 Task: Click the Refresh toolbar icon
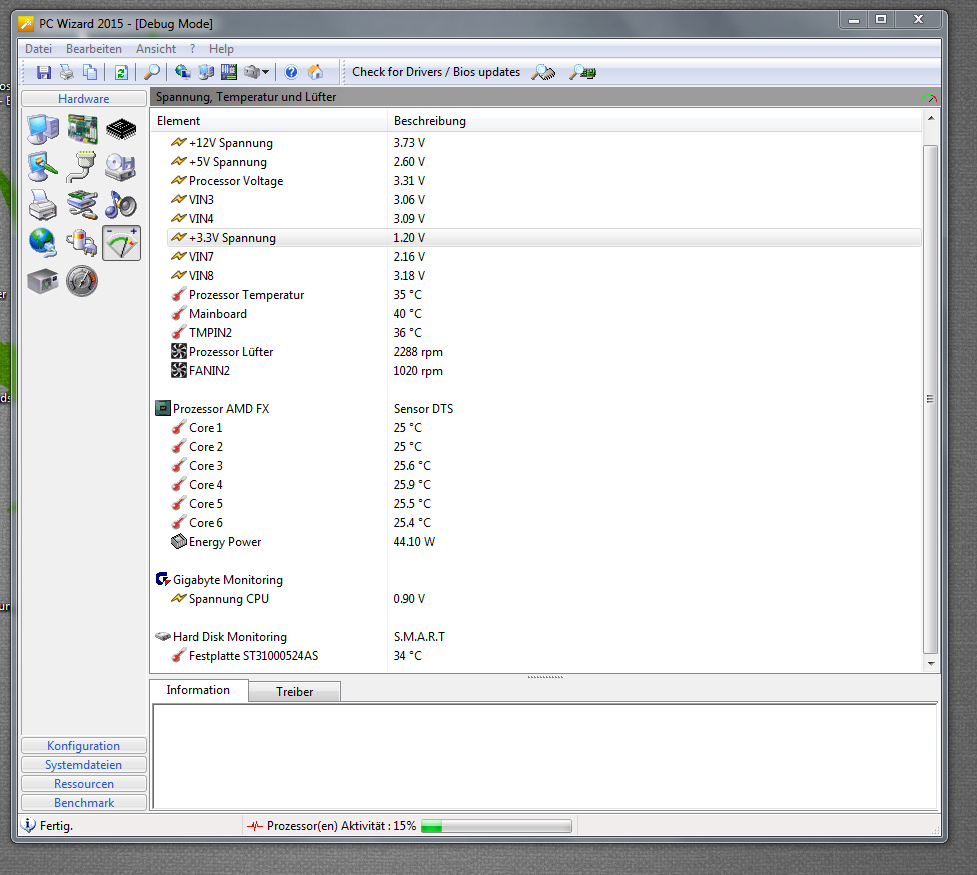click(x=122, y=72)
